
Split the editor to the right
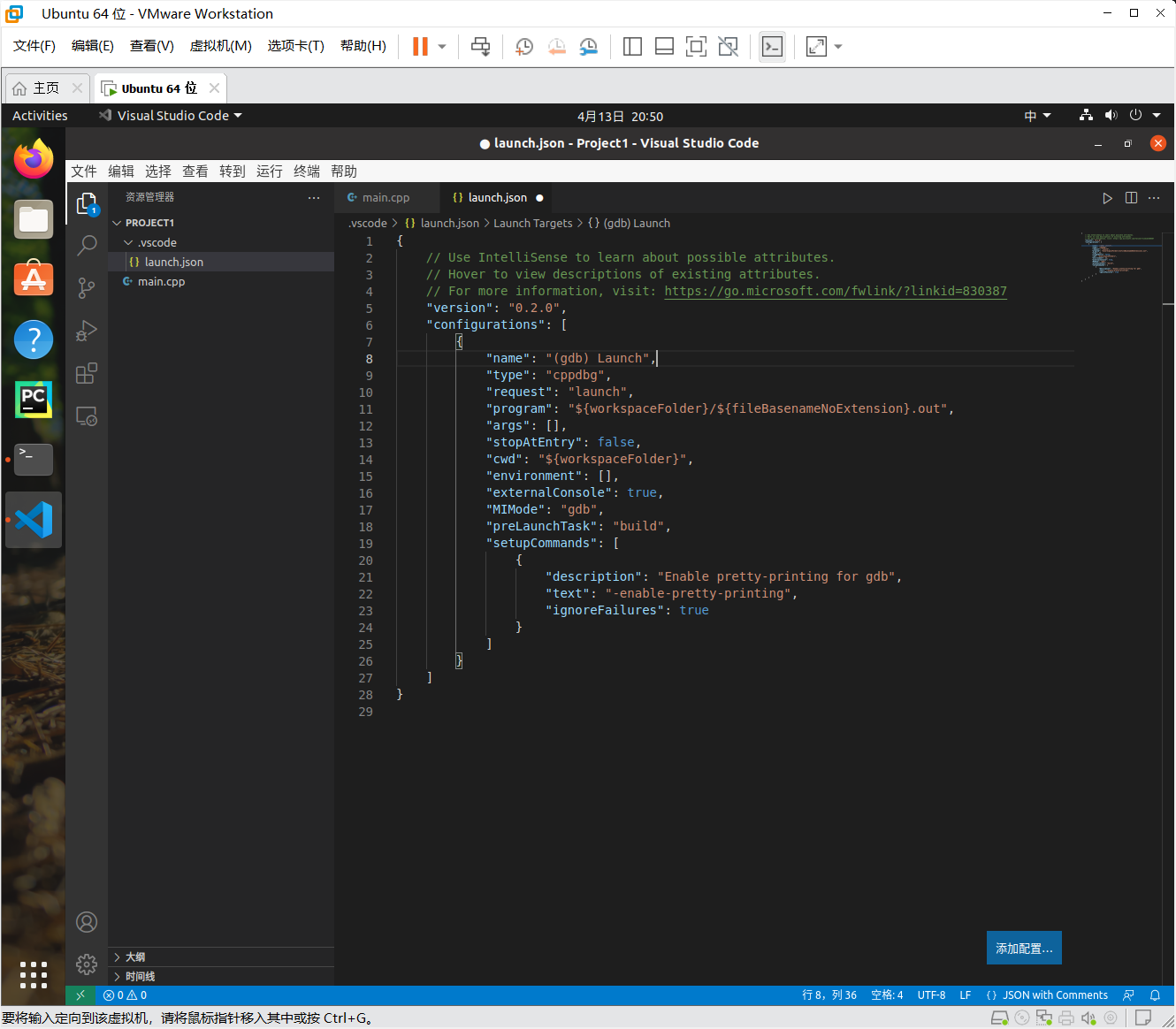tap(1131, 198)
